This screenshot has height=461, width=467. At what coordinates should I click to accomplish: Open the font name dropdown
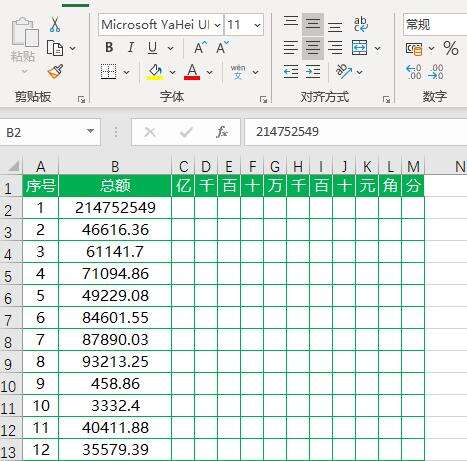point(217,25)
